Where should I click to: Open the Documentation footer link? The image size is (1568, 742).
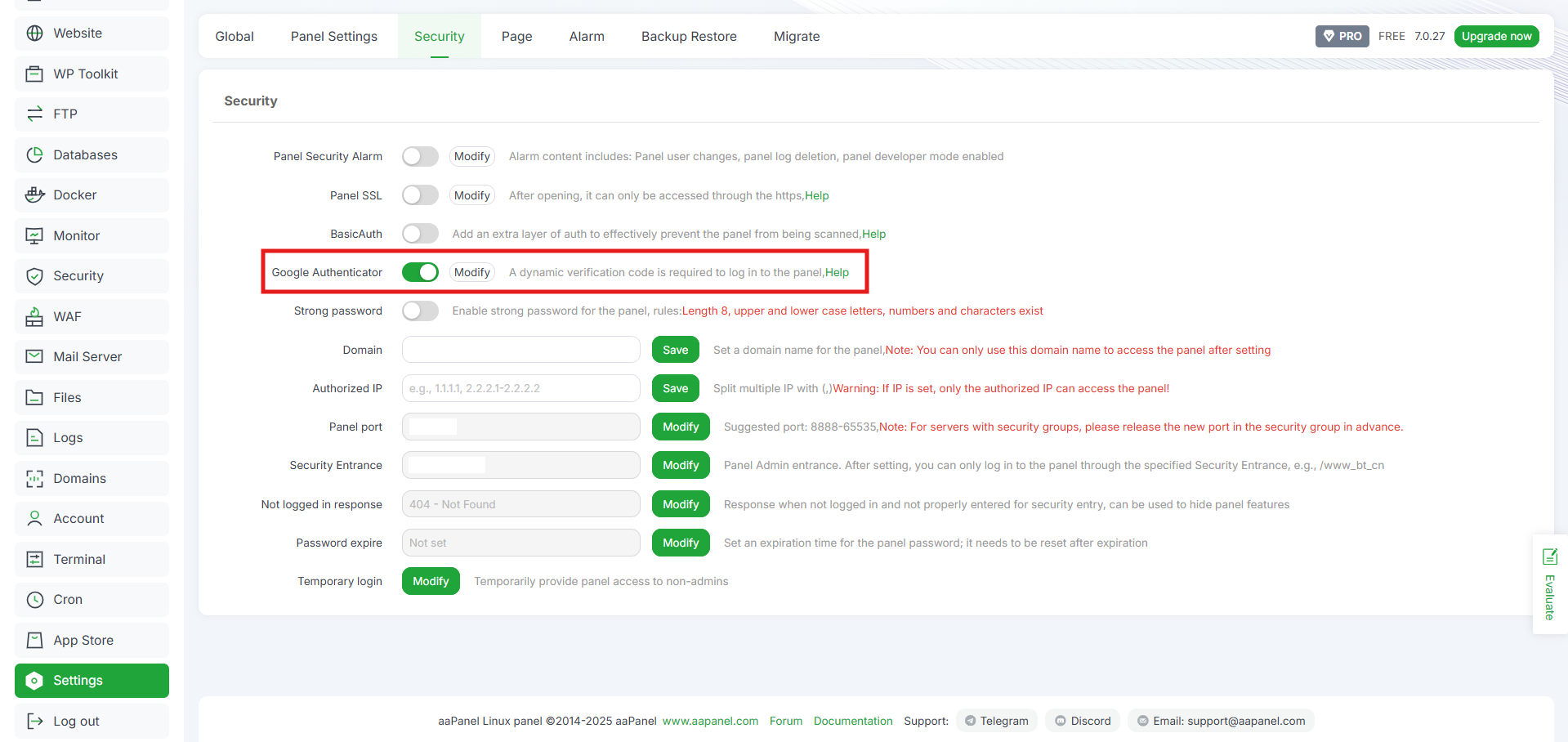click(x=853, y=721)
